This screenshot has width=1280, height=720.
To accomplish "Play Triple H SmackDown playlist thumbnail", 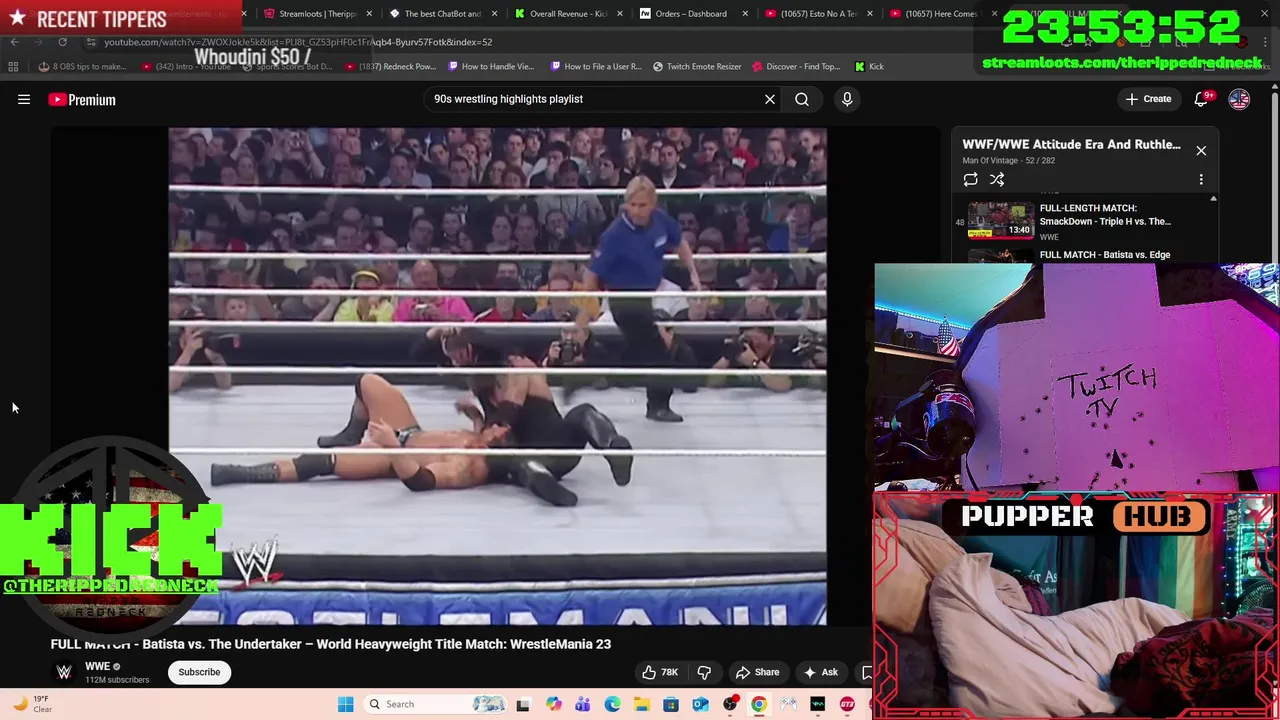I will pos(1001,221).
